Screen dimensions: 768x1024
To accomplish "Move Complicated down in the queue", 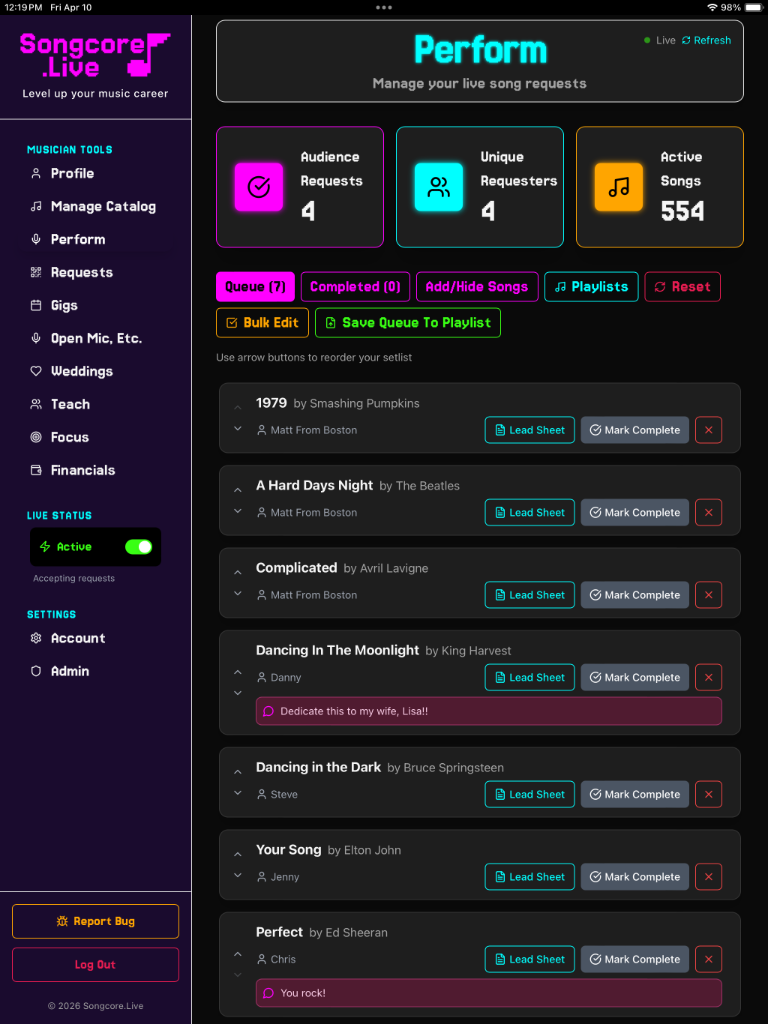I will (238, 593).
